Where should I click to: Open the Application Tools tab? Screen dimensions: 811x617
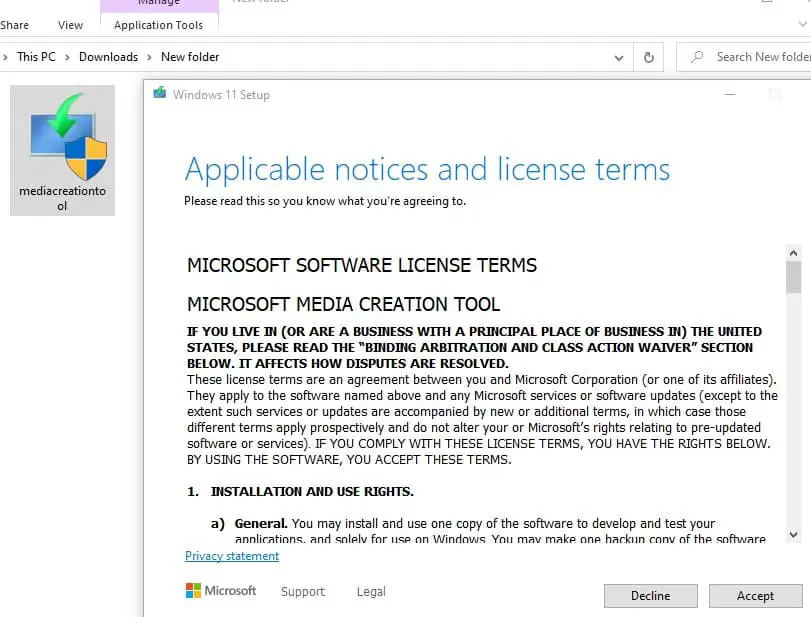pyautogui.click(x=158, y=25)
